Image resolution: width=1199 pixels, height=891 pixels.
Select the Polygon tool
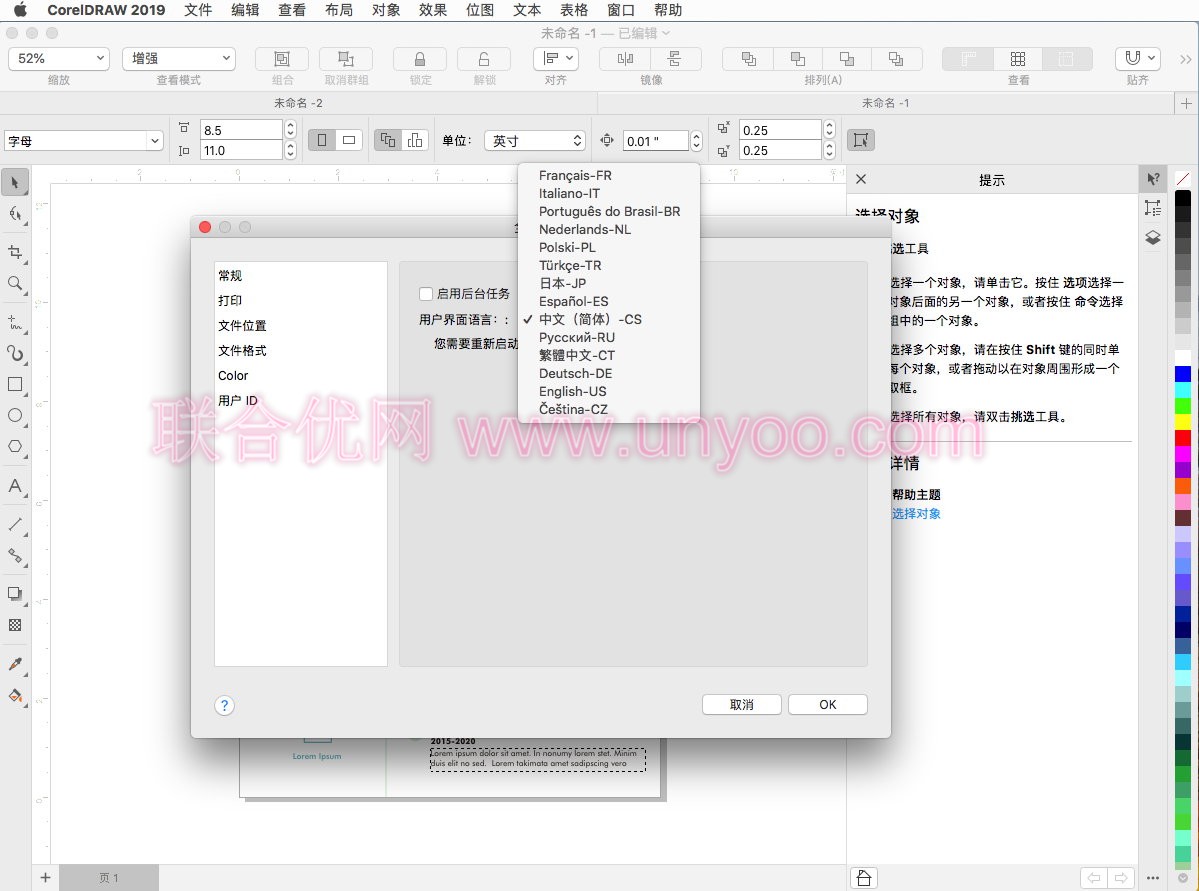15,447
